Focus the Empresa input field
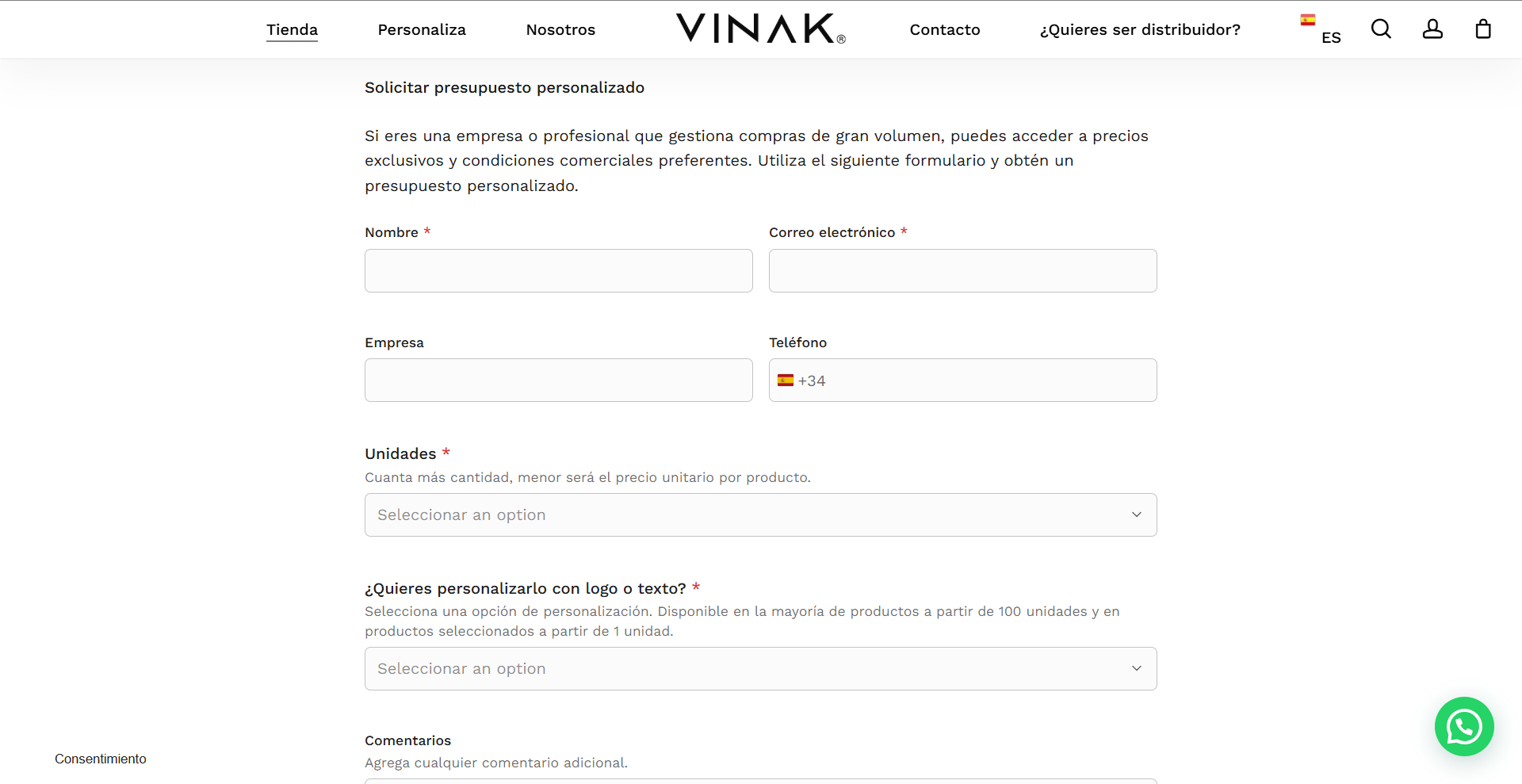 pos(559,381)
